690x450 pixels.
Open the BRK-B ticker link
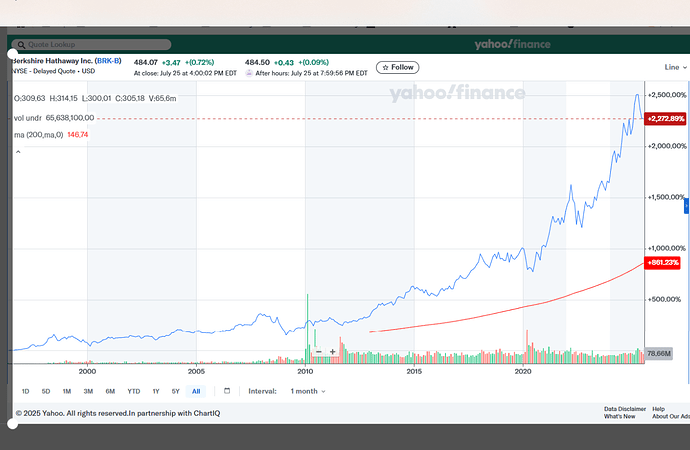point(108,61)
